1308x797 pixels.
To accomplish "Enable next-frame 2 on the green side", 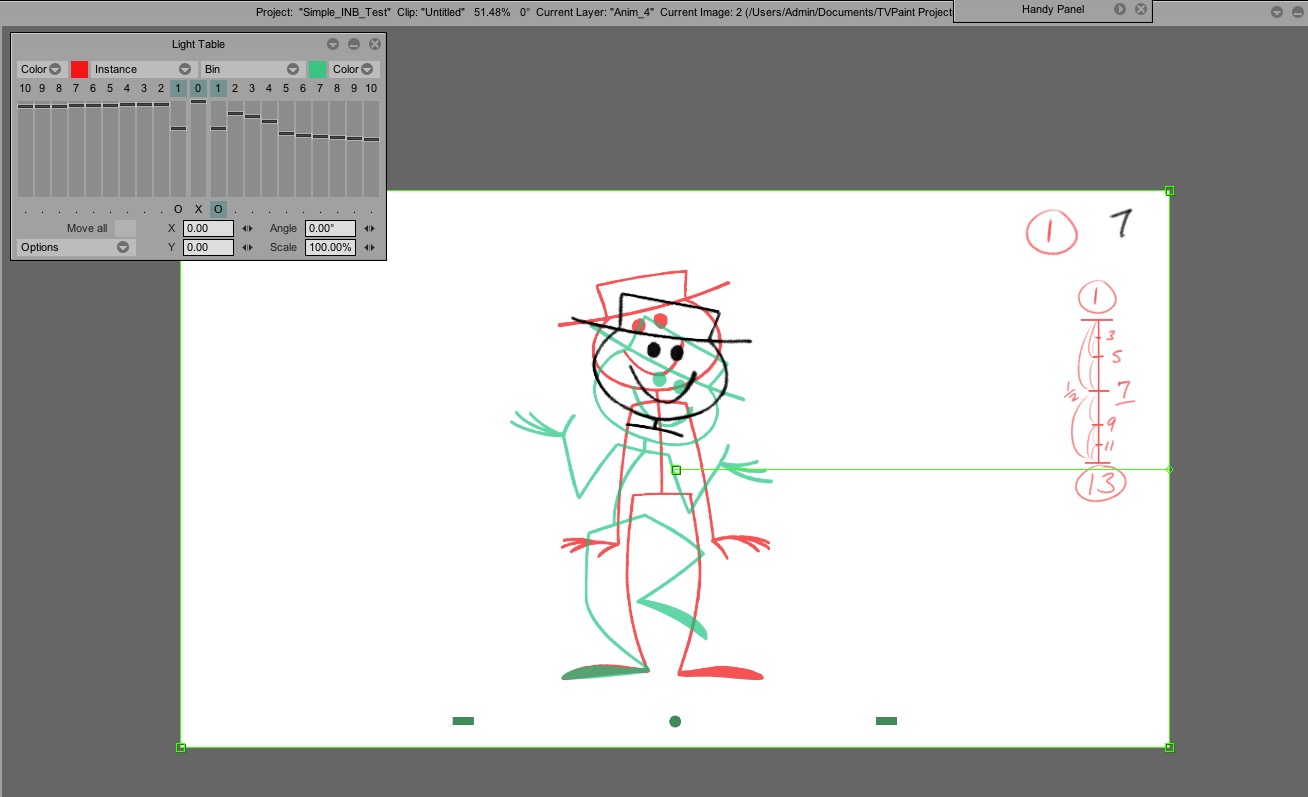I will (235, 88).
